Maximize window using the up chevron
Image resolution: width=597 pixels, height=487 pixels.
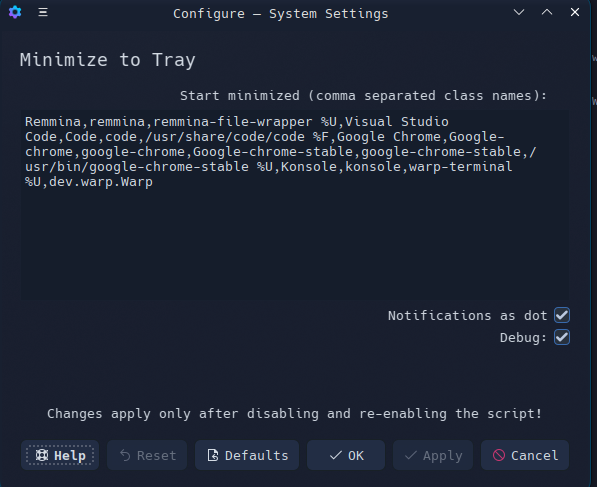tap(547, 12)
